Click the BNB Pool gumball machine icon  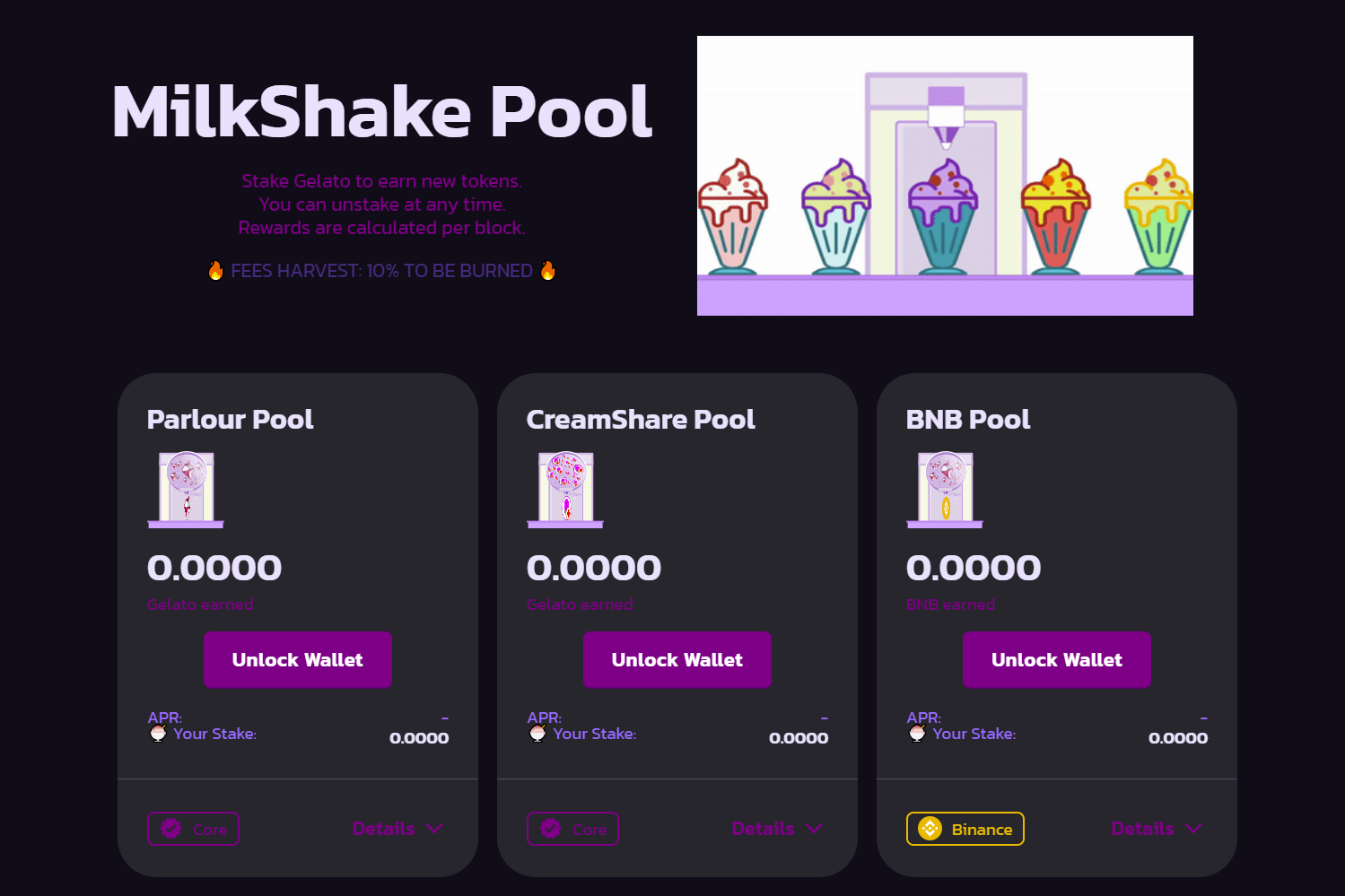[x=944, y=489]
